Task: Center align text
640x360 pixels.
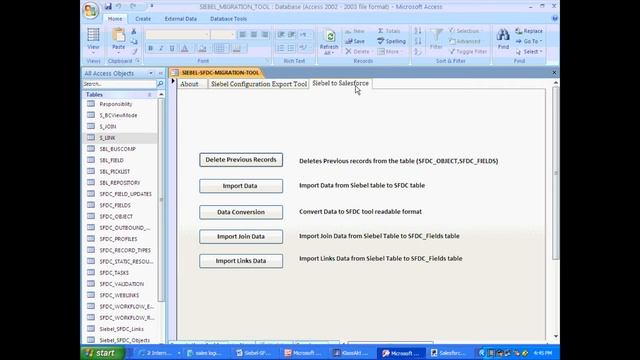Action: [x=254, y=35]
